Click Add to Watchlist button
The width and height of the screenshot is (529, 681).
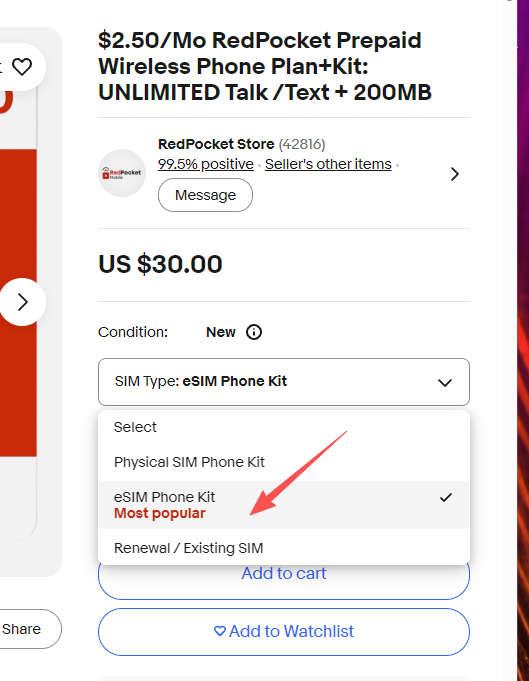(x=284, y=631)
